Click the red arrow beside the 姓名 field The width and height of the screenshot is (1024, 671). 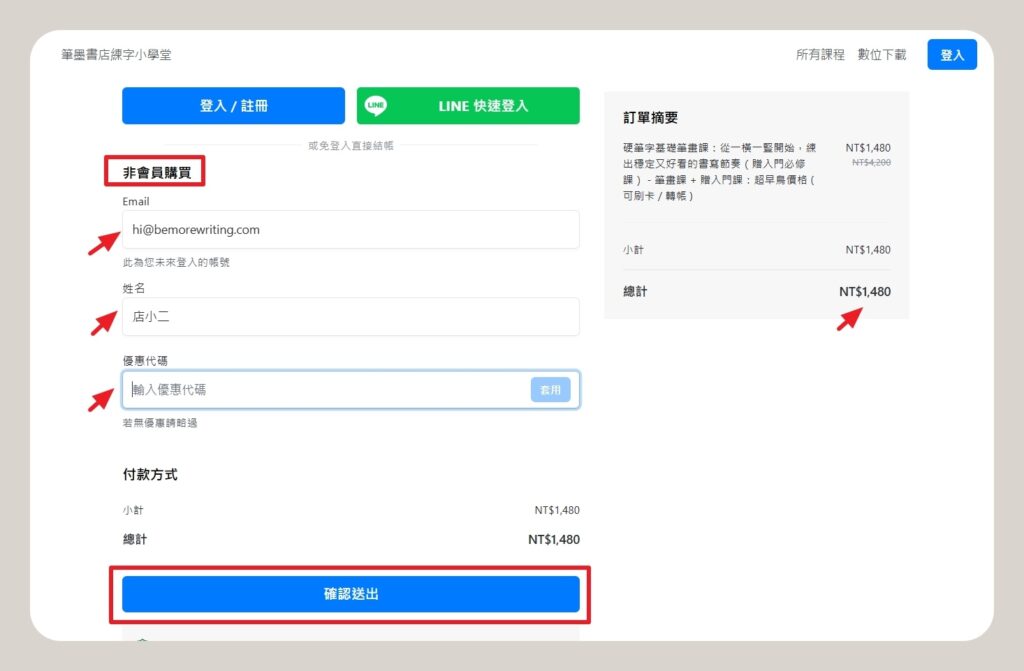pos(104,322)
